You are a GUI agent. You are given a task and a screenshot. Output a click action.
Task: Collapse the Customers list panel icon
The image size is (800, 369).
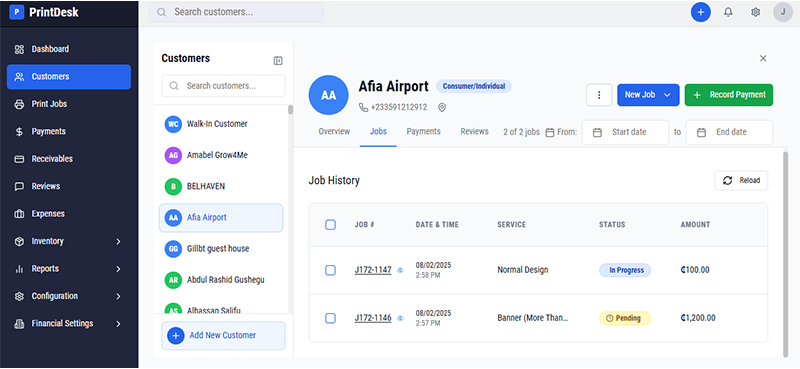278,61
